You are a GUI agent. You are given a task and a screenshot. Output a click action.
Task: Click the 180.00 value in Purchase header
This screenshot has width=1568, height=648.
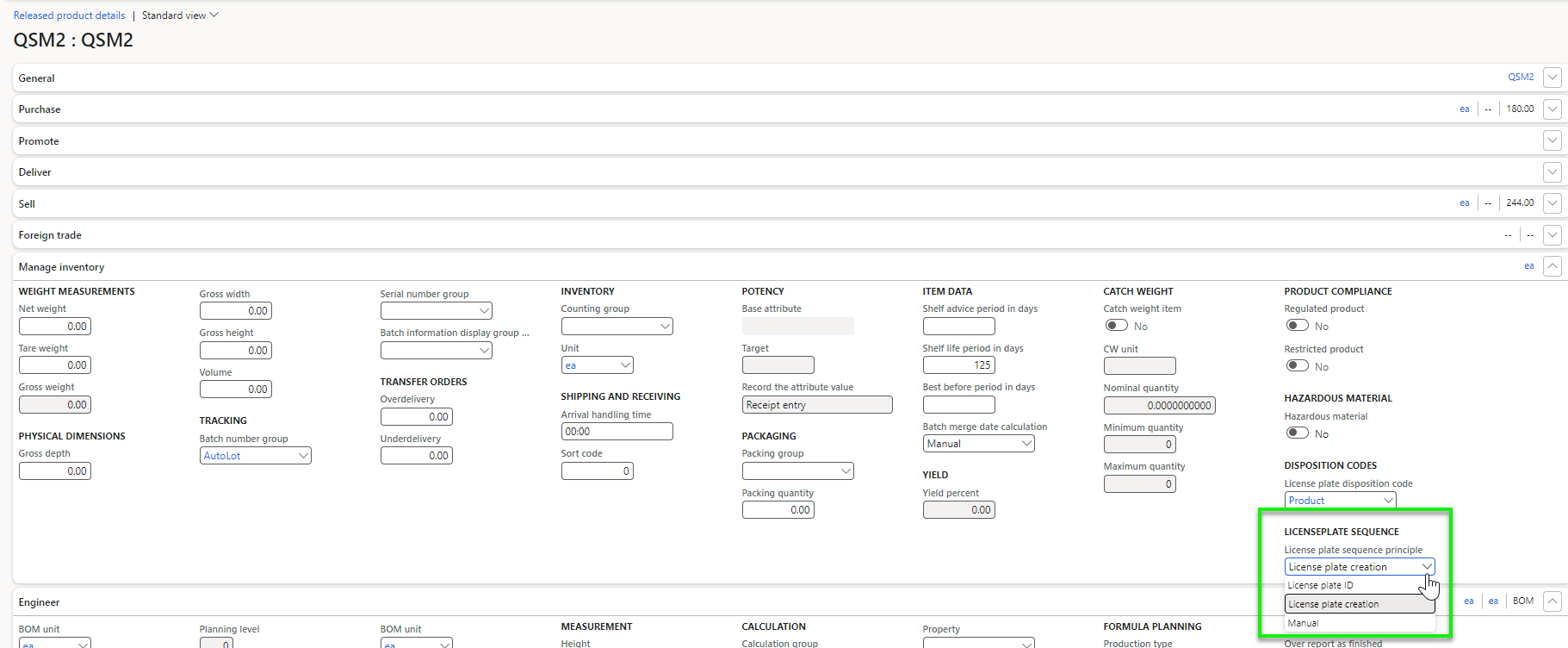pyautogui.click(x=1520, y=109)
